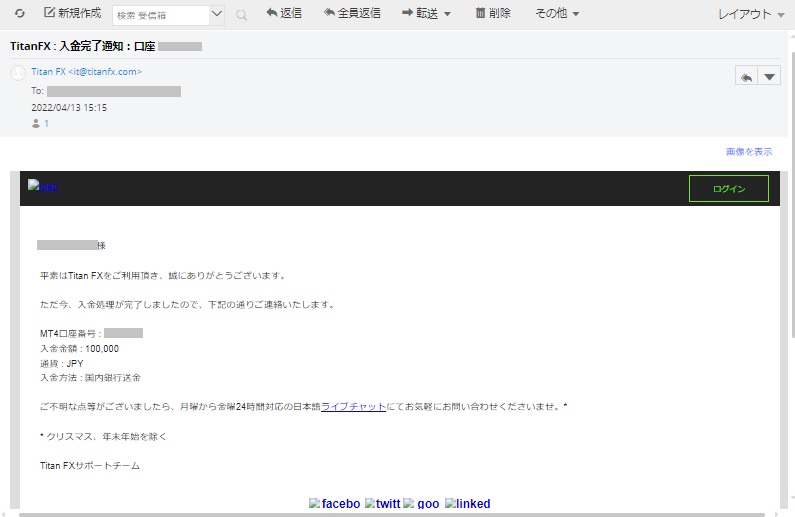Open the google link in footer

[x=421, y=503]
